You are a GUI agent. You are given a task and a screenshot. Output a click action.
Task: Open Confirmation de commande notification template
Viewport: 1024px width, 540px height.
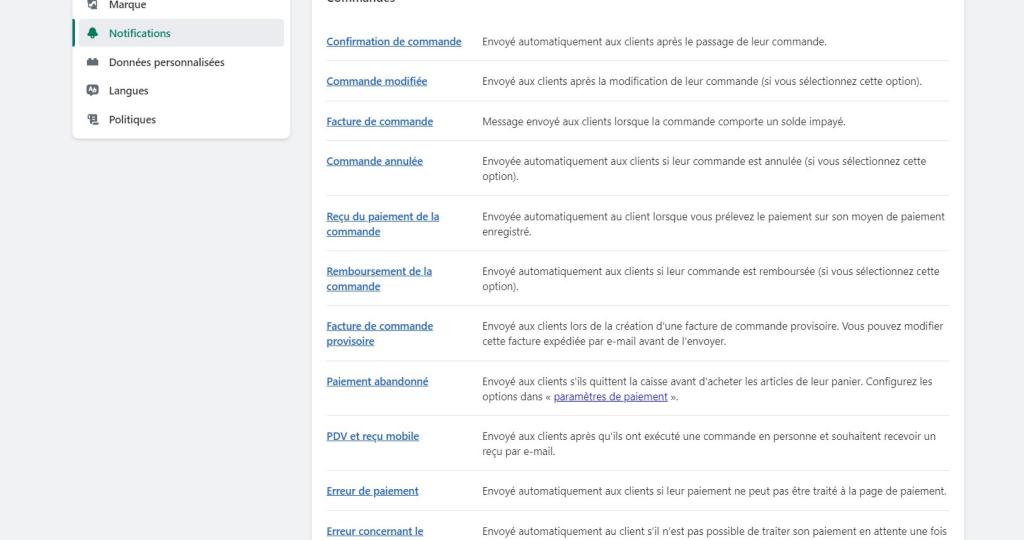pyautogui.click(x=394, y=42)
